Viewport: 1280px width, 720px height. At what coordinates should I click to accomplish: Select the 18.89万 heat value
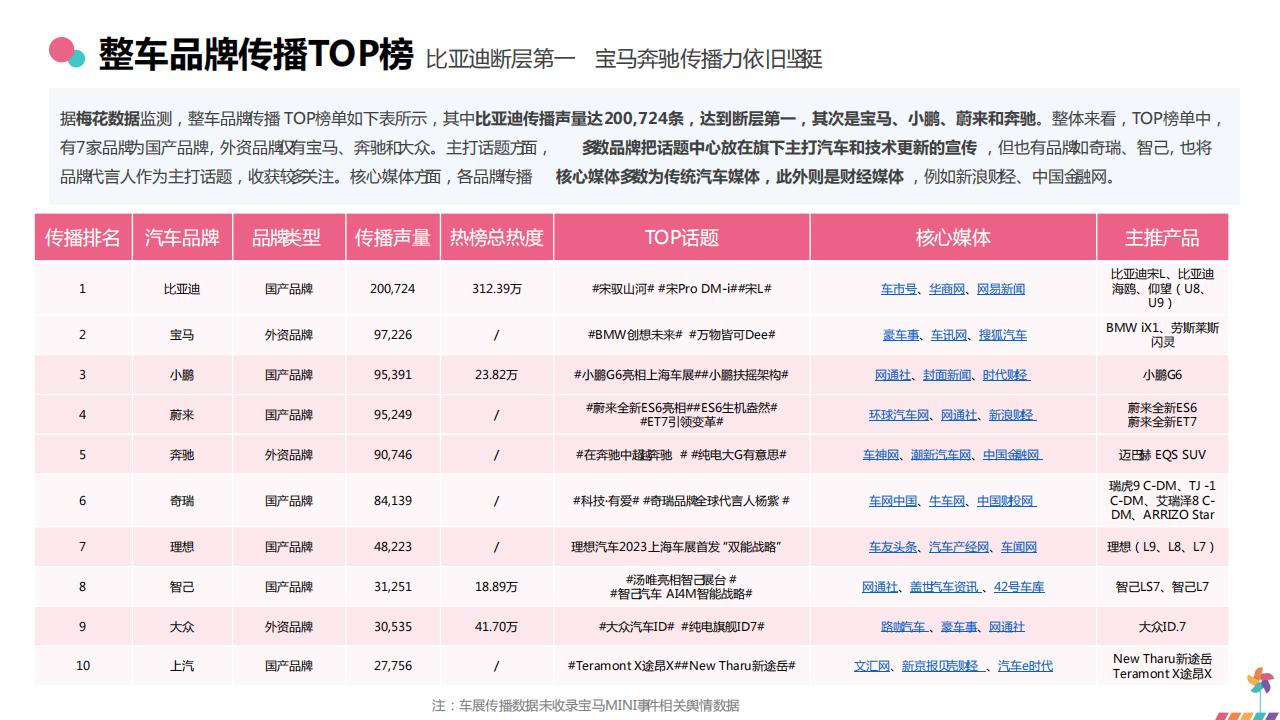[x=497, y=587]
